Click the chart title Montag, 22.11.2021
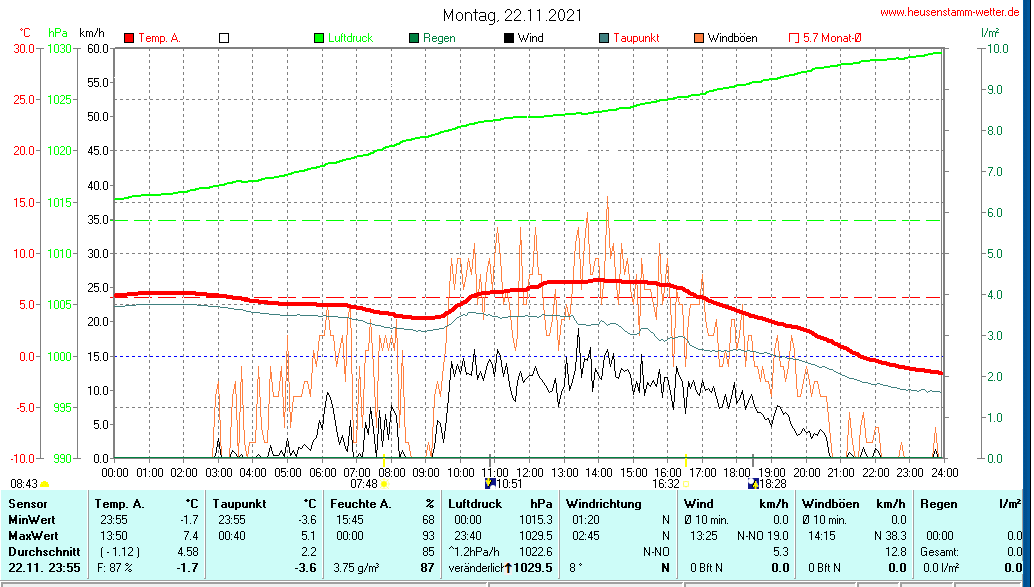The image size is (1034, 587). [x=513, y=16]
